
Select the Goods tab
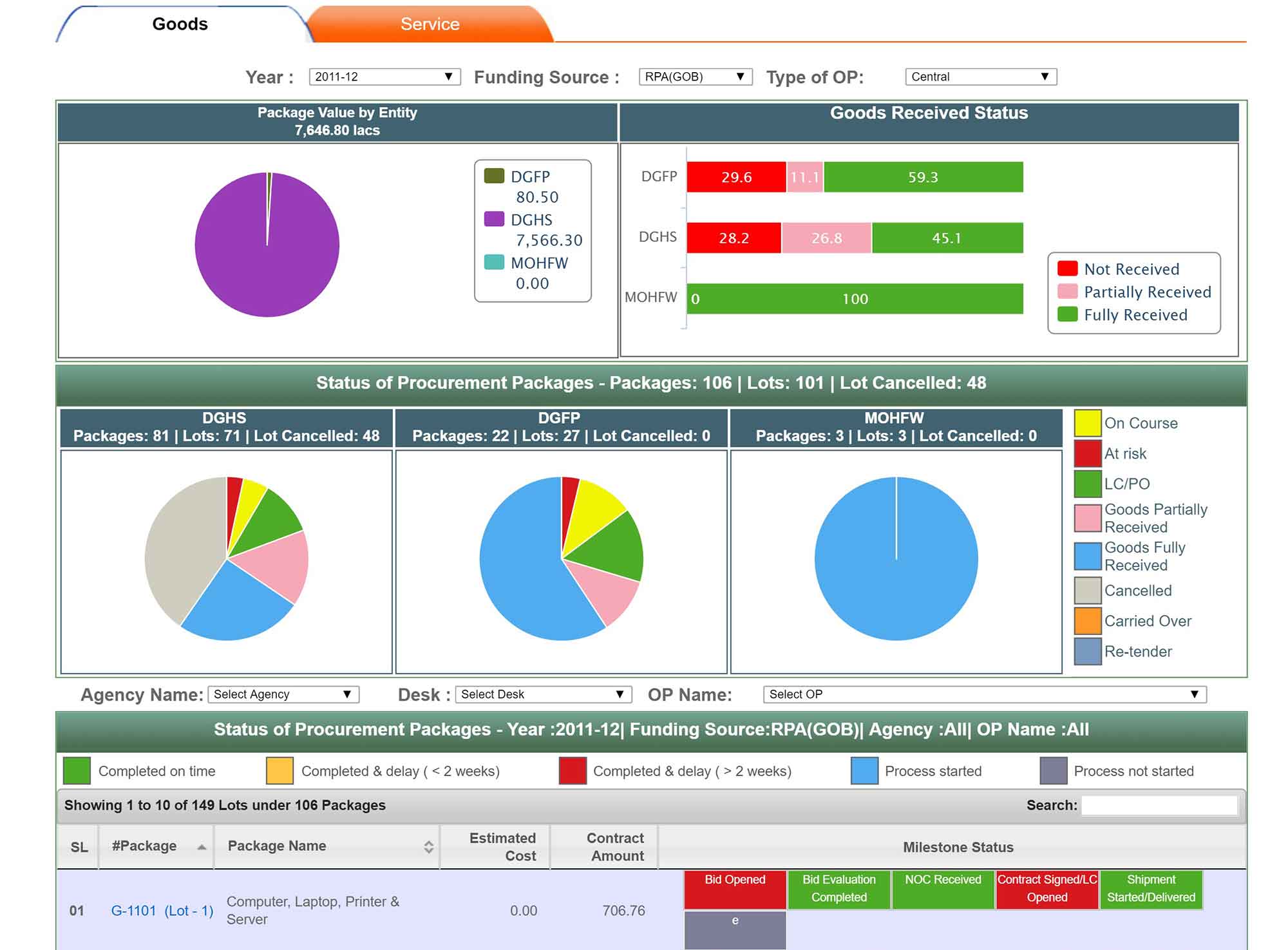point(180,24)
